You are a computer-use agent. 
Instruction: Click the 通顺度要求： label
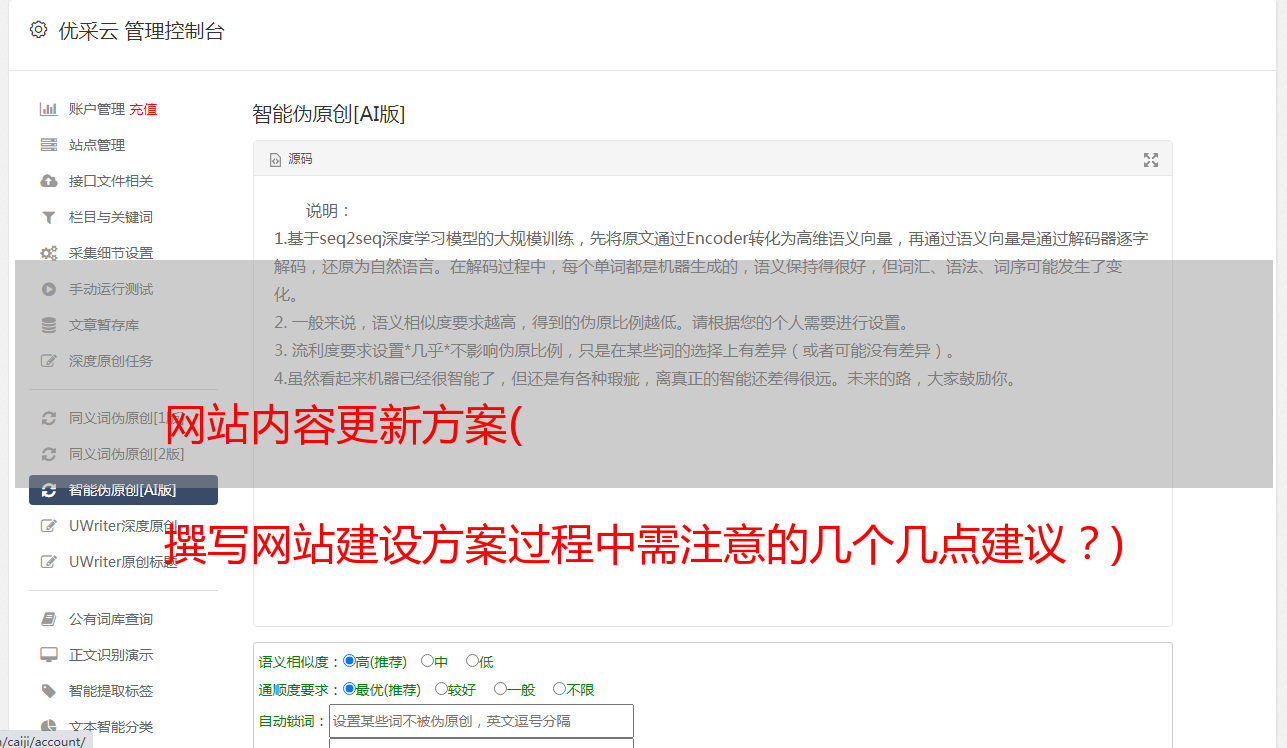[x=300, y=690]
